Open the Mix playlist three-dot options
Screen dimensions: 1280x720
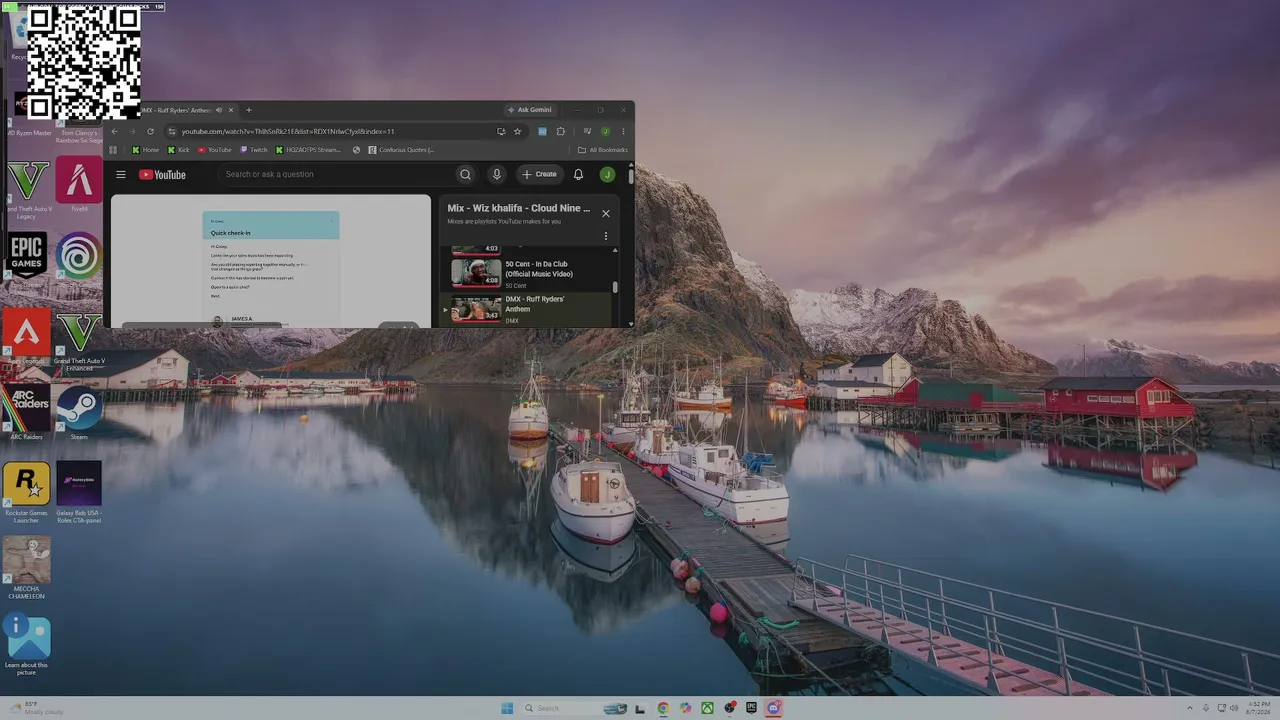click(x=605, y=237)
